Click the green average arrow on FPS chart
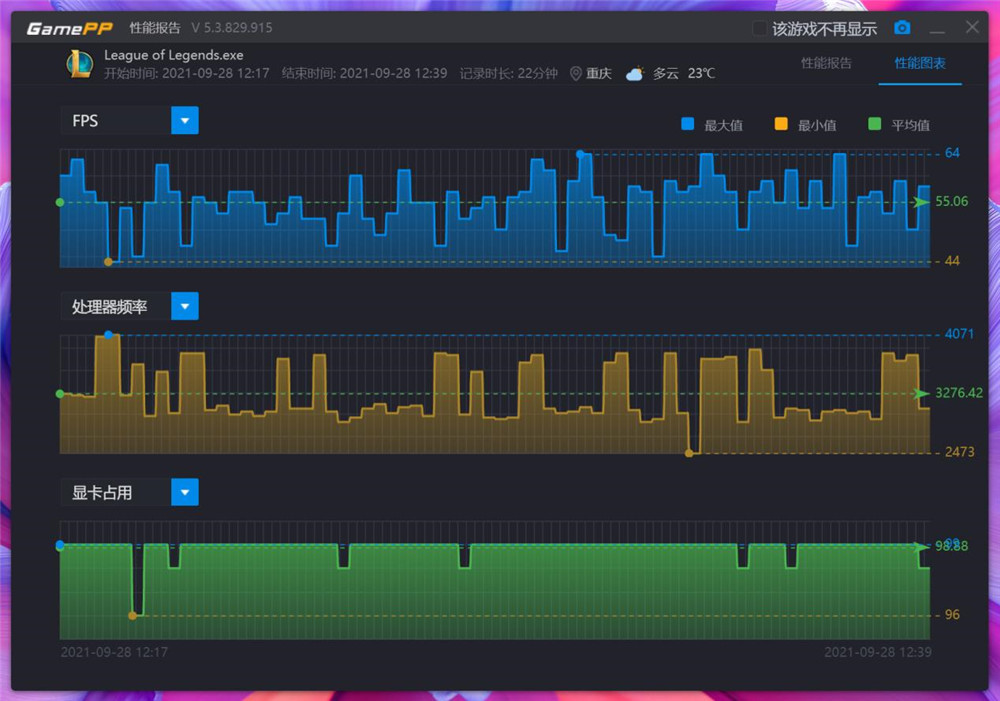Image resolution: width=1000 pixels, height=701 pixels. coord(920,202)
